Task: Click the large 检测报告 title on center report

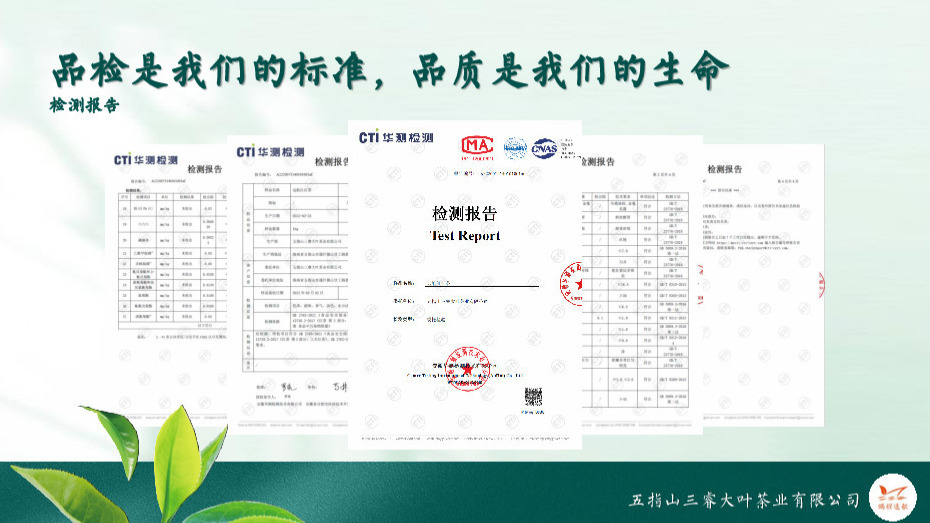Action: pos(464,214)
